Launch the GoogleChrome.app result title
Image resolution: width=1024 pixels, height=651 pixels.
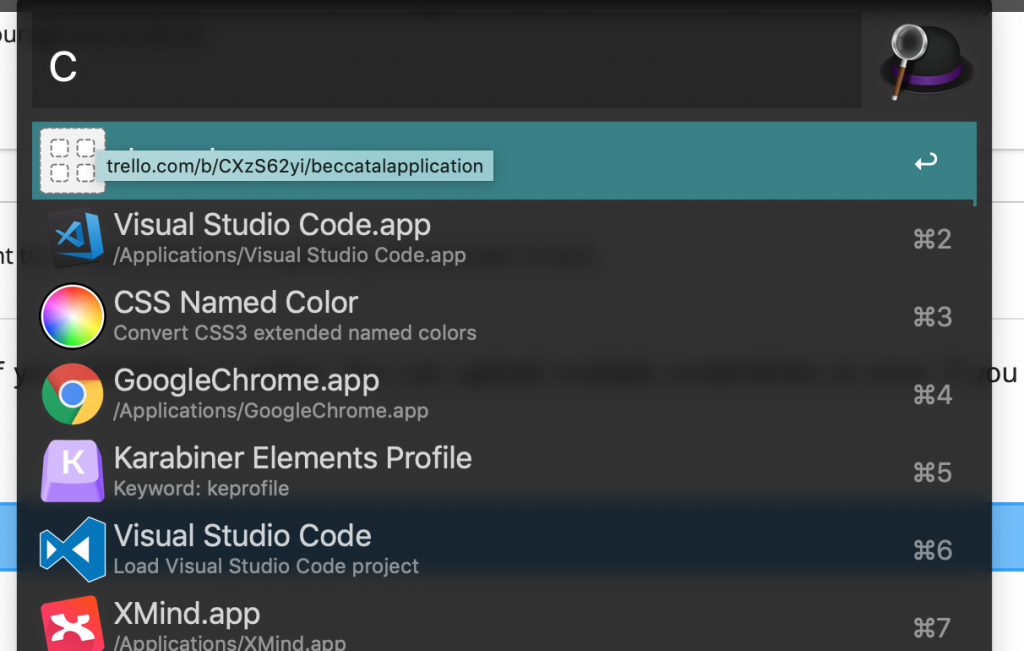point(246,381)
